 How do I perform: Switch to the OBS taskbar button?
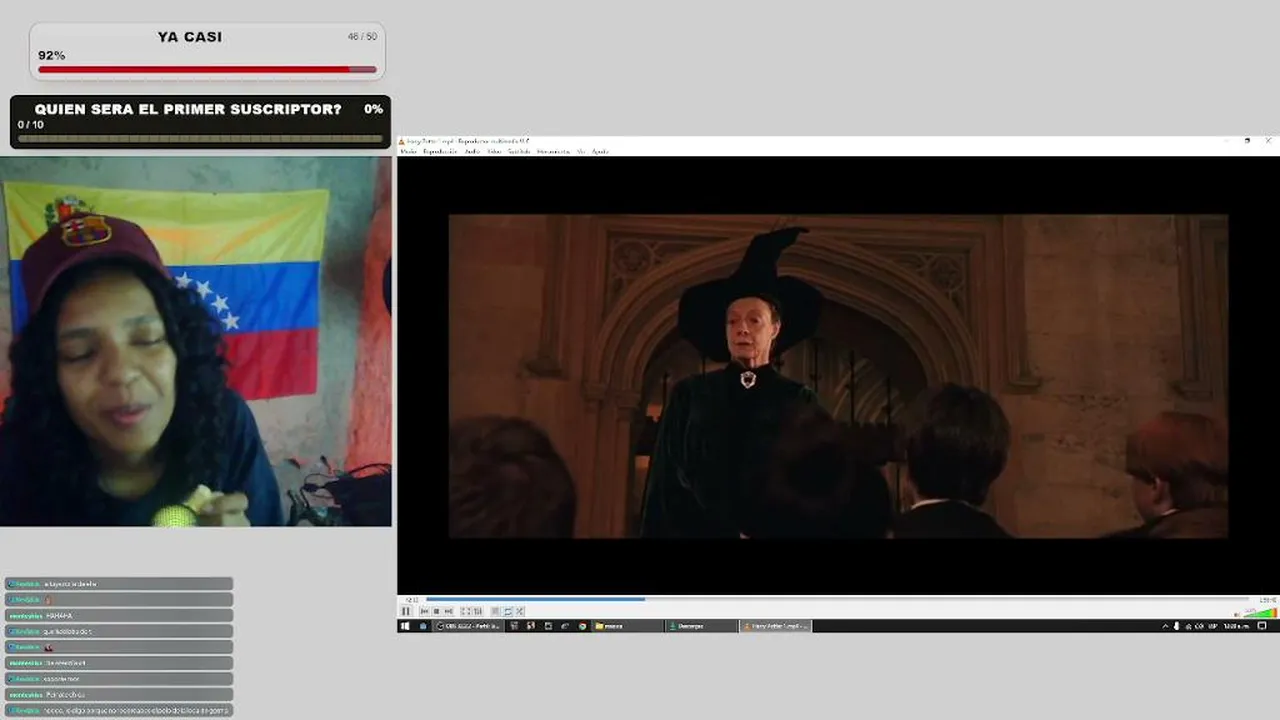[x=469, y=626]
